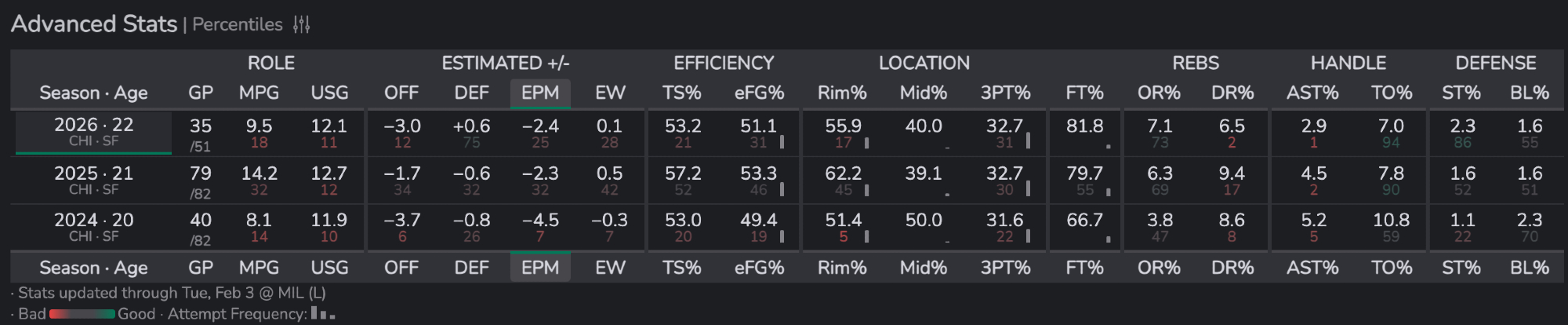
Task: Click the ESTIMATED +/- group header
Action: (505, 63)
